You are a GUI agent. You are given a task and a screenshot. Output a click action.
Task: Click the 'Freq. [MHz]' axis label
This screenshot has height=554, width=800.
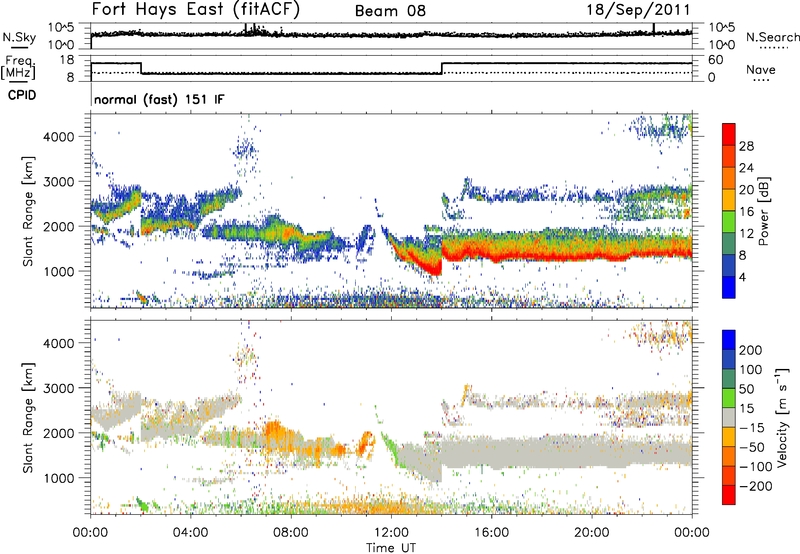point(18,67)
